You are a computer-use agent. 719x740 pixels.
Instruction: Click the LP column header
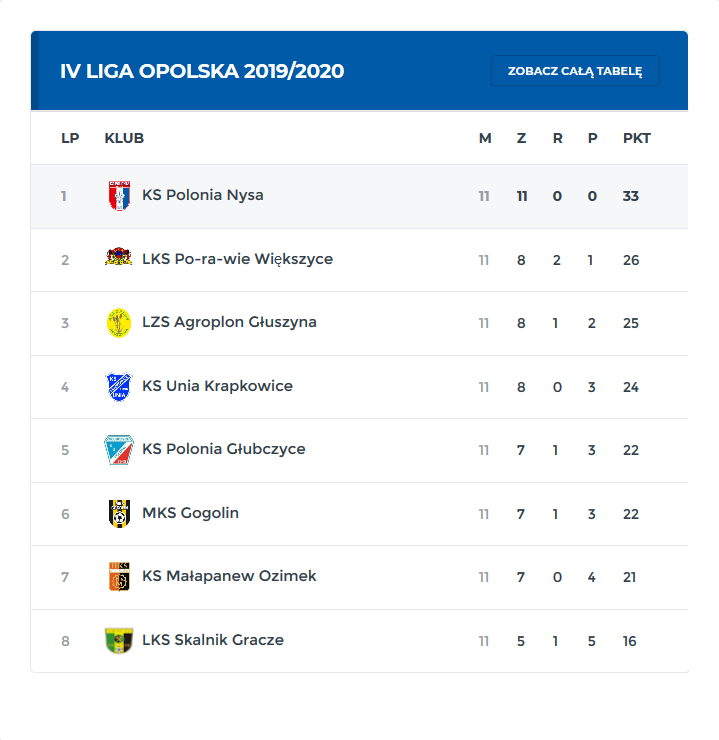point(70,138)
